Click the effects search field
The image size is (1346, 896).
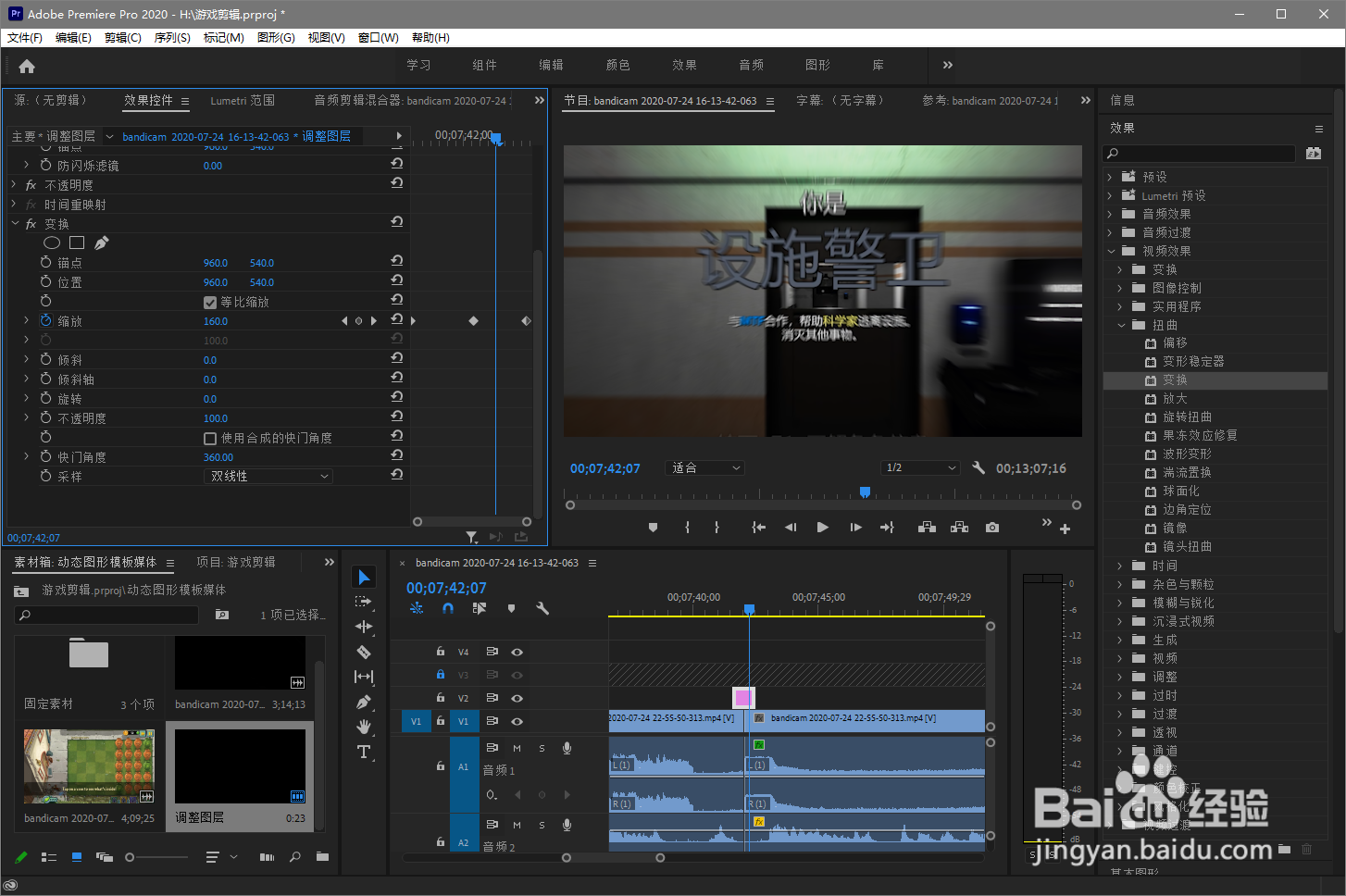tap(1199, 154)
